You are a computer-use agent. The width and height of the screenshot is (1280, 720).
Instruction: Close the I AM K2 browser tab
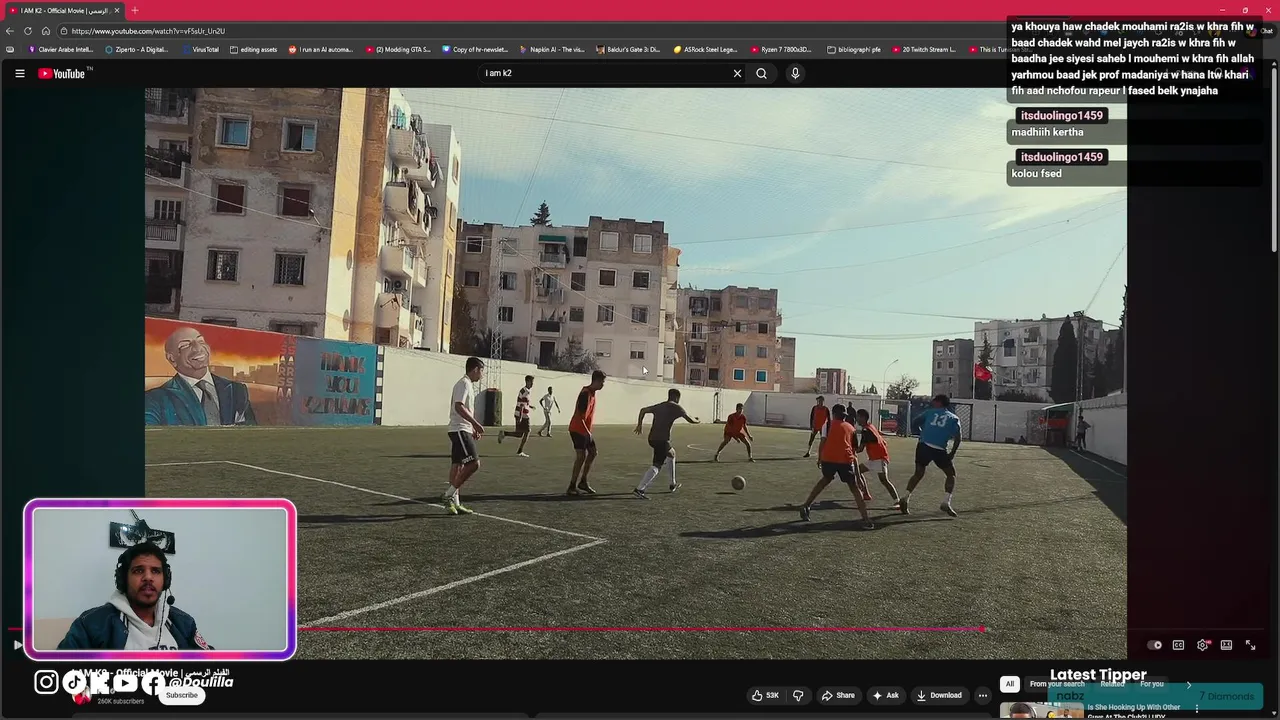(116, 10)
